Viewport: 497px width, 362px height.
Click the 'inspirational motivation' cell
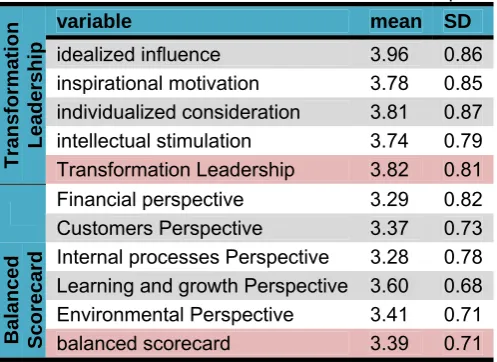point(158,83)
